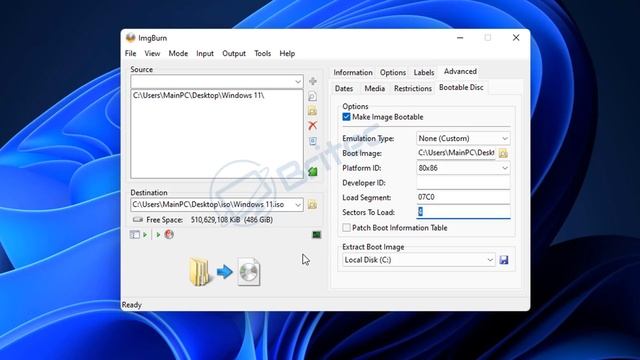Viewport: 640px width, 360px height.
Task: Switch to the Restrictions sub-tab
Action: [x=413, y=89]
